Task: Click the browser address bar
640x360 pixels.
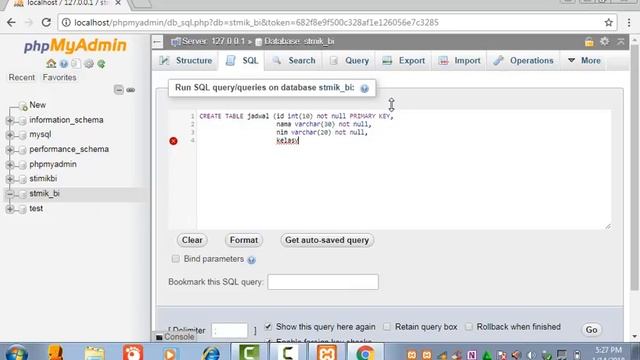Action: click(338, 22)
